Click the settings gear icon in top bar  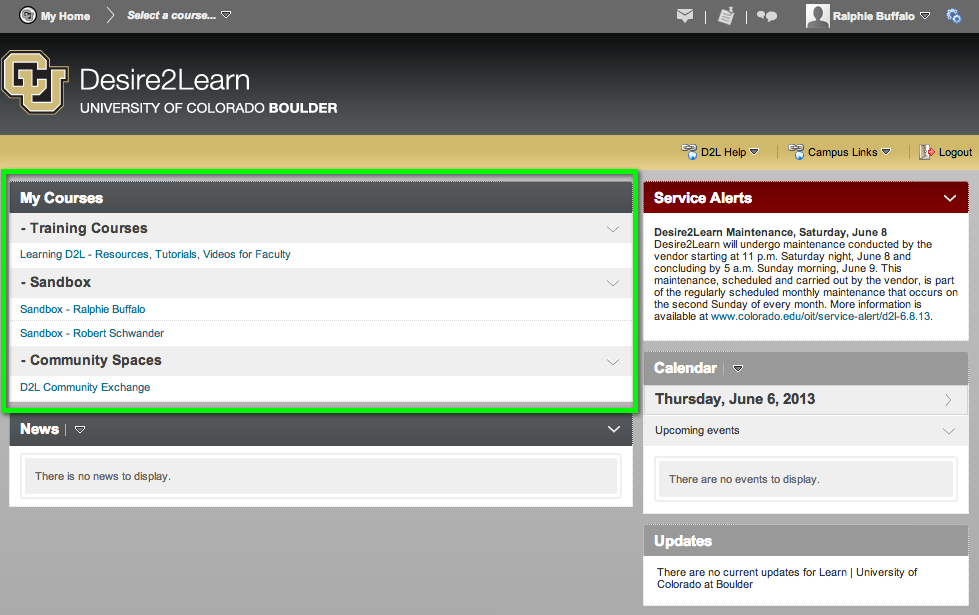coord(953,16)
